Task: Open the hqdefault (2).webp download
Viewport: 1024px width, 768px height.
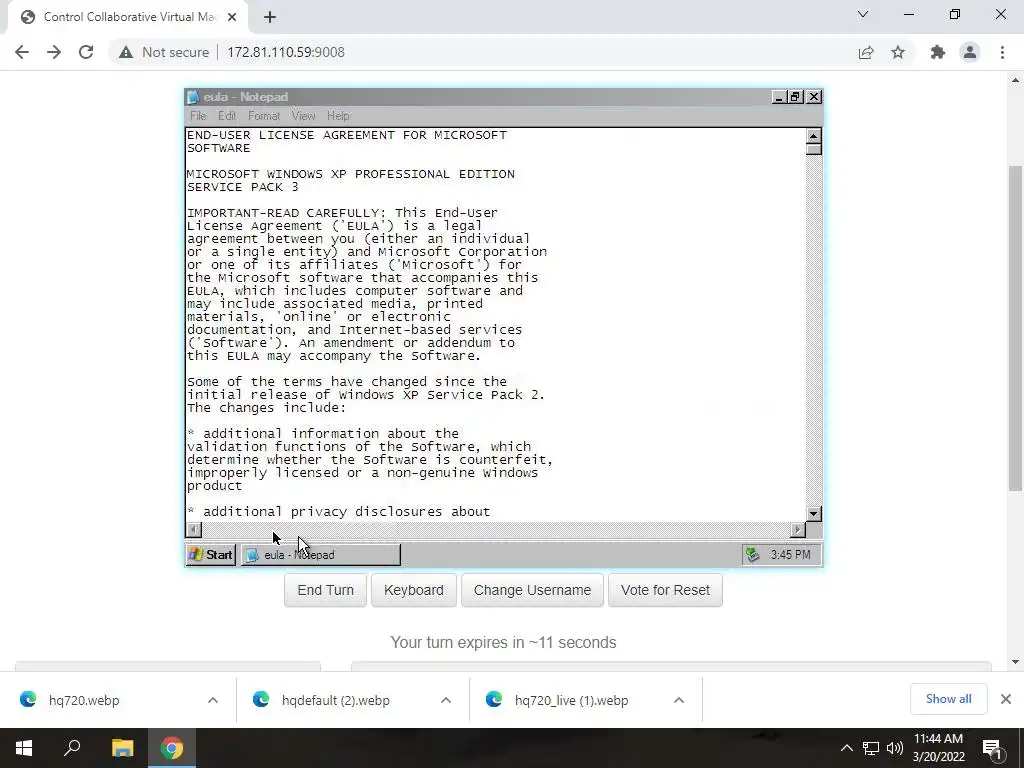Action: (335, 700)
